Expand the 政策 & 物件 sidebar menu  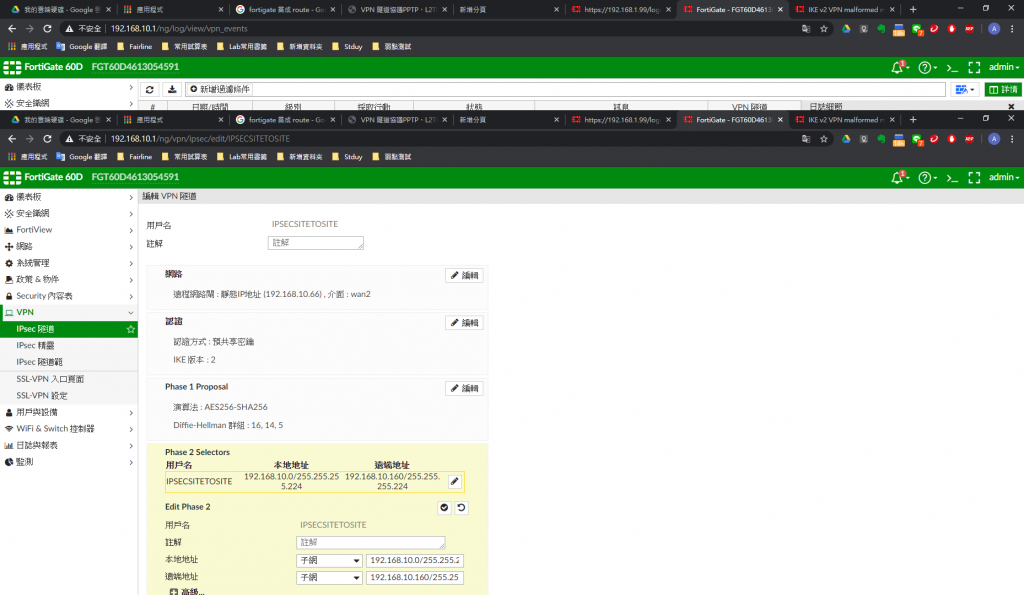pos(69,279)
